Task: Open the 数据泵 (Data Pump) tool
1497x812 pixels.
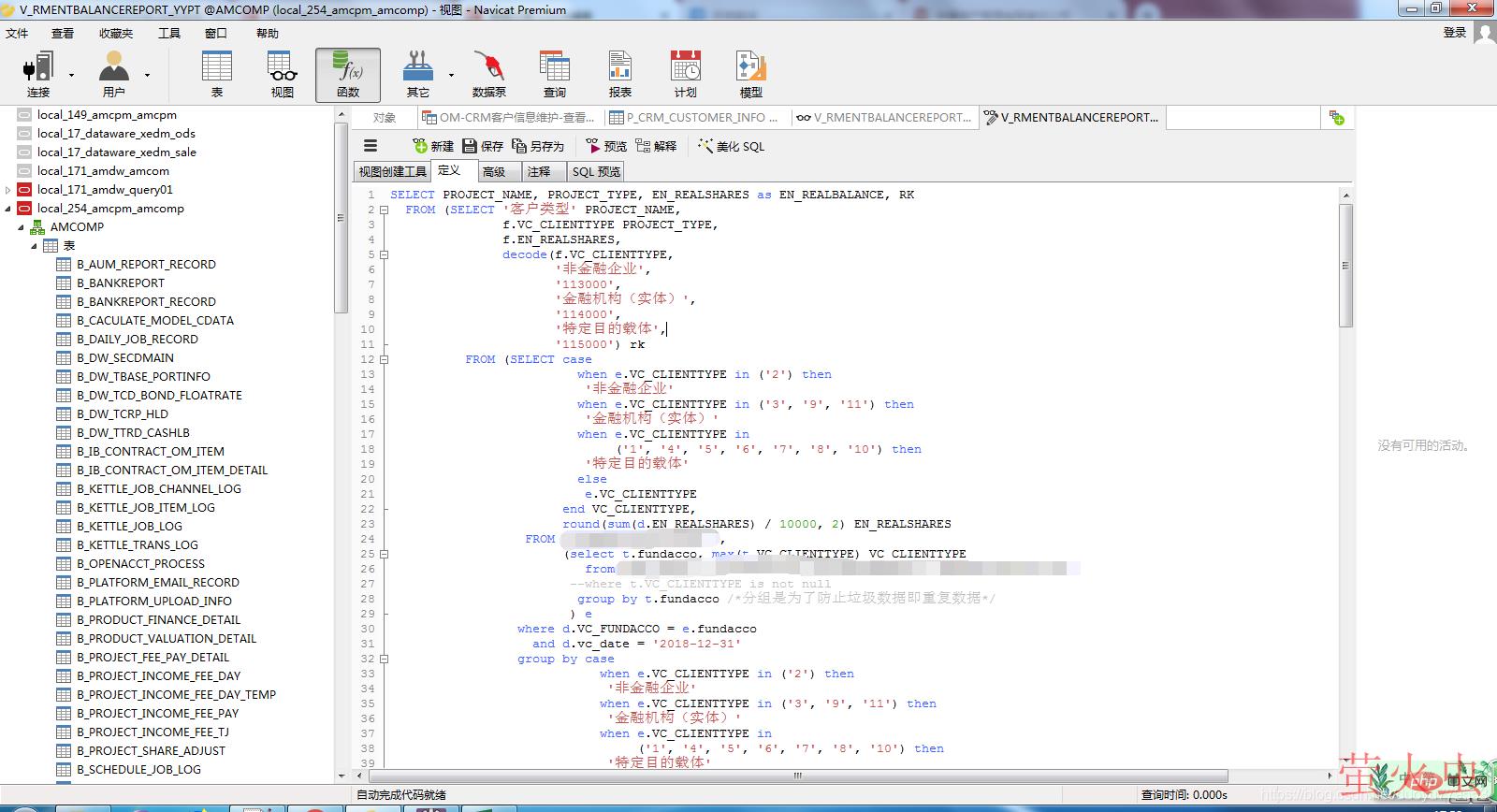Action: 488,74
